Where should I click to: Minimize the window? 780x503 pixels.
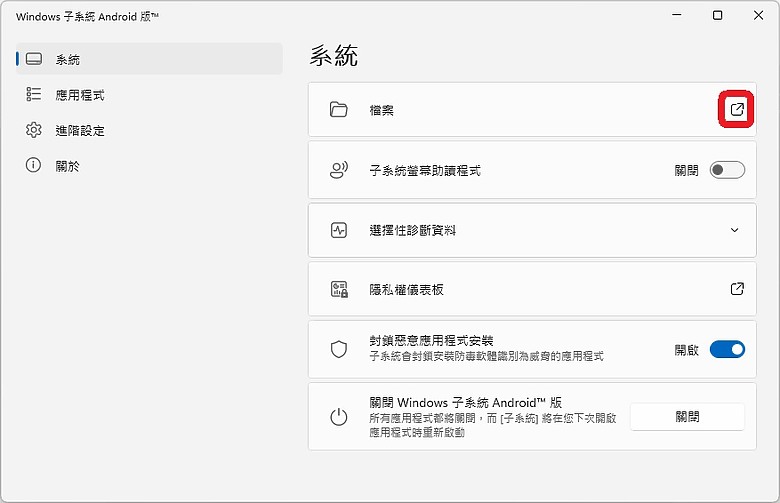[677, 15]
